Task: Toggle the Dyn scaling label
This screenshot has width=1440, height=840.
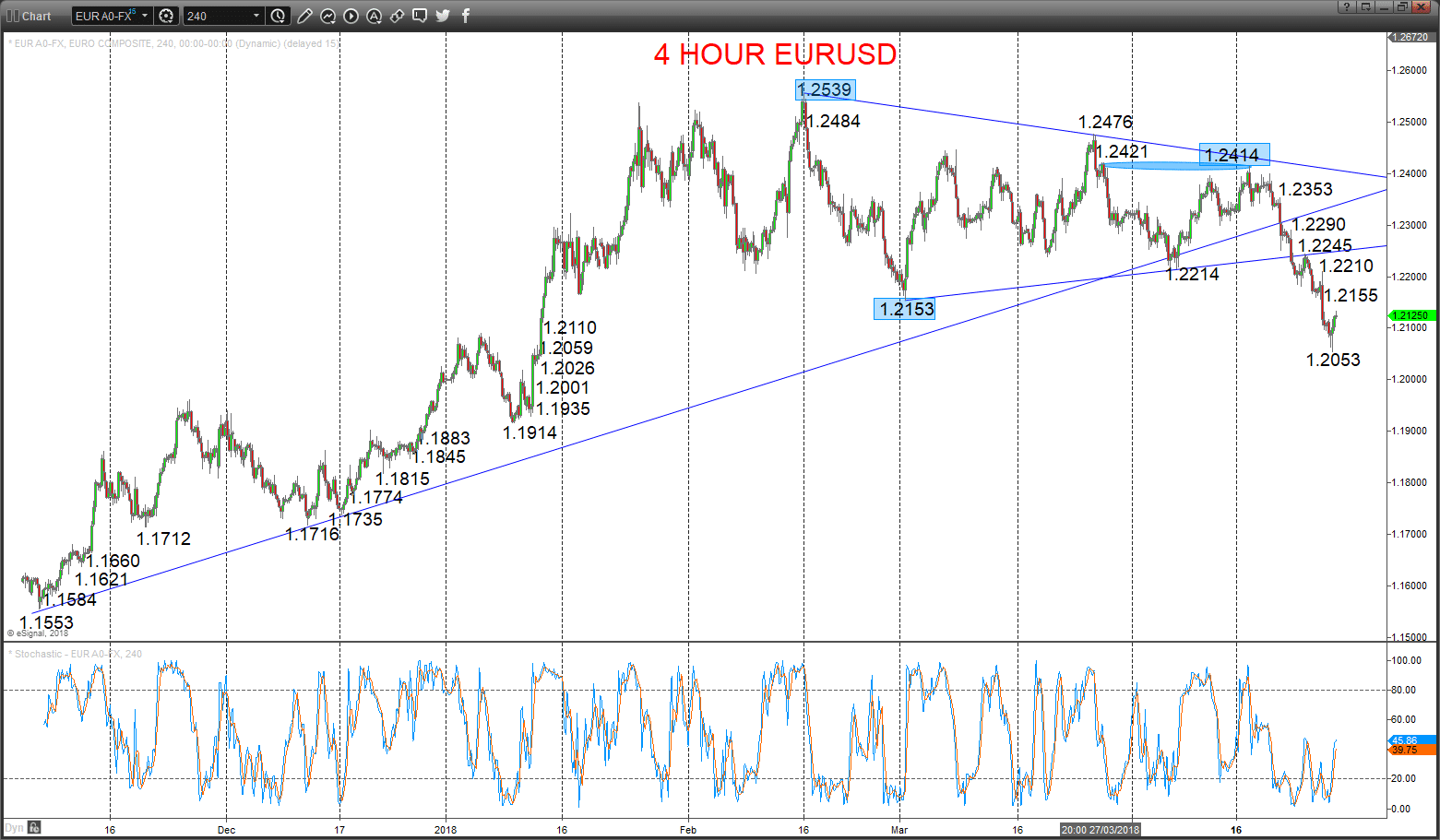Action: [15, 828]
